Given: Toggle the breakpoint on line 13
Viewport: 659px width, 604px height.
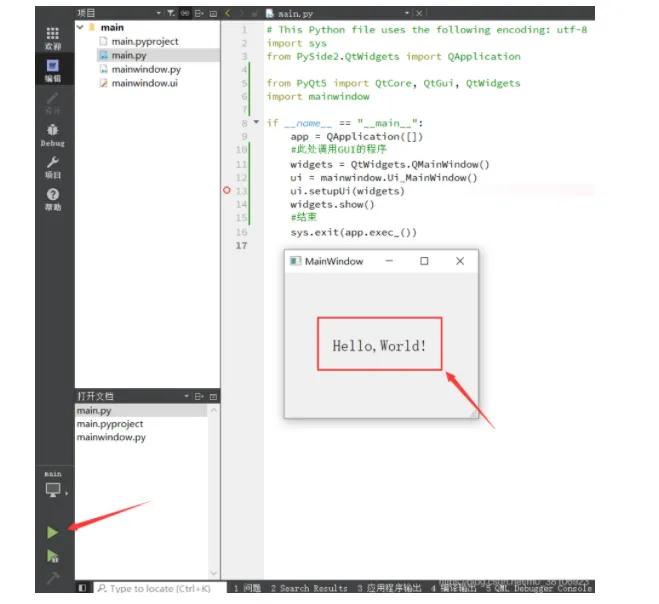Looking at the screenshot, I should (x=227, y=190).
